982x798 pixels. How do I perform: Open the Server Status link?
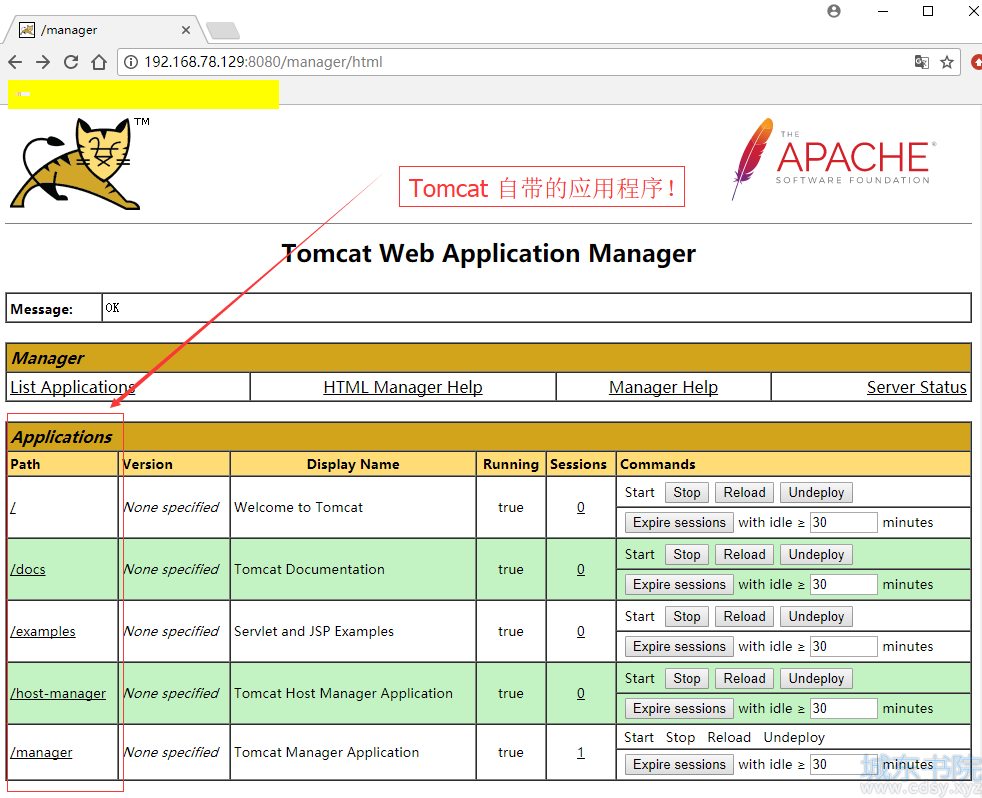click(x=917, y=387)
